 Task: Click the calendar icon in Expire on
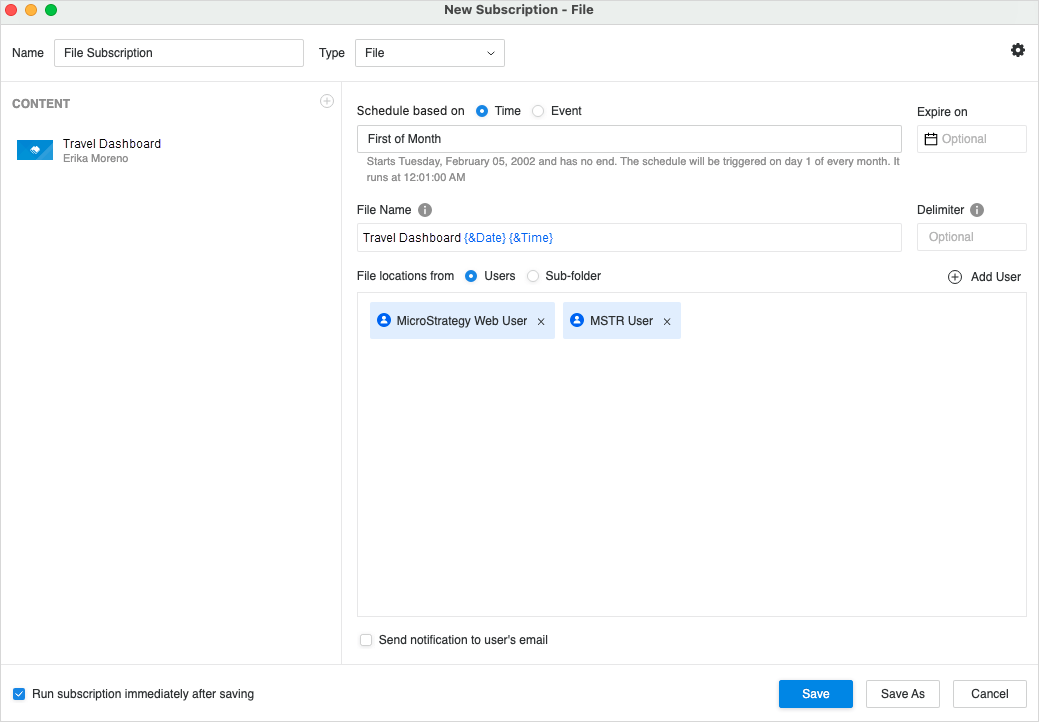pos(931,139)
